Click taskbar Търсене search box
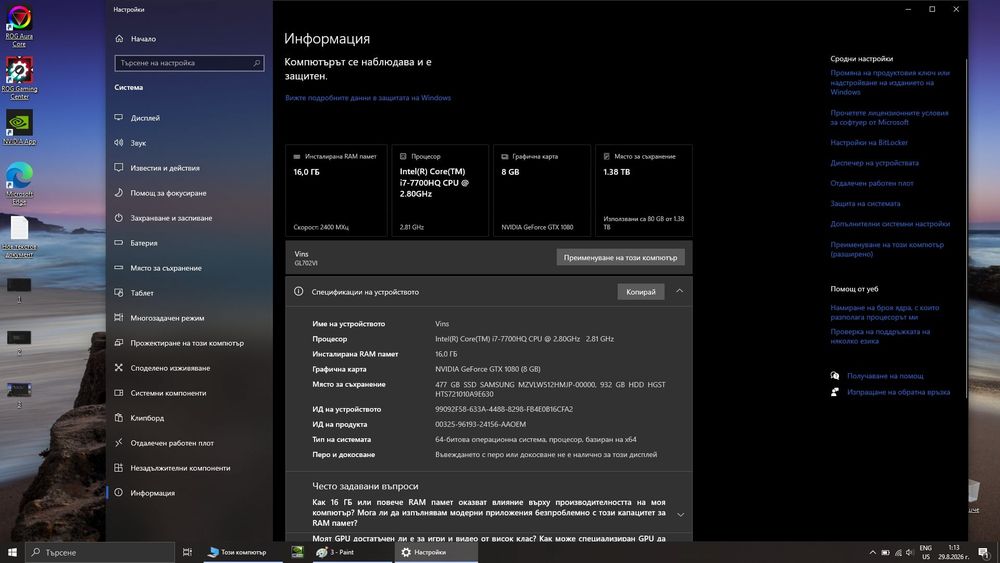The image size is (1000, 563). (100, 552)
